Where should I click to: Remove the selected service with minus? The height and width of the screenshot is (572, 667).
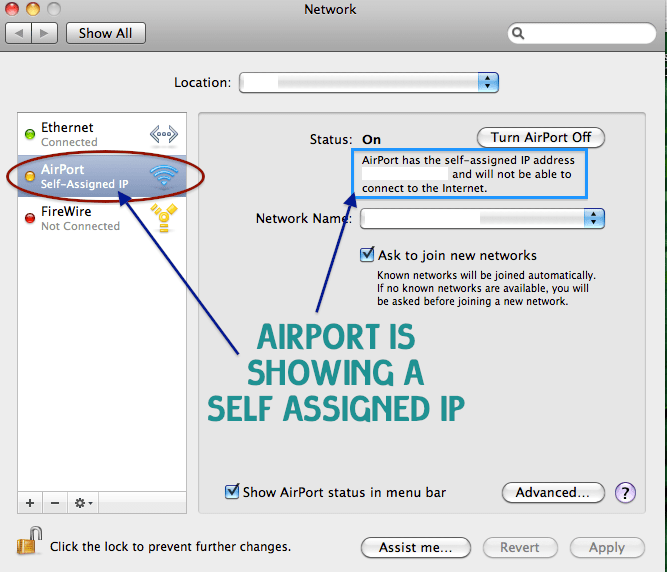pyautogui.click(x=55, y=503)
